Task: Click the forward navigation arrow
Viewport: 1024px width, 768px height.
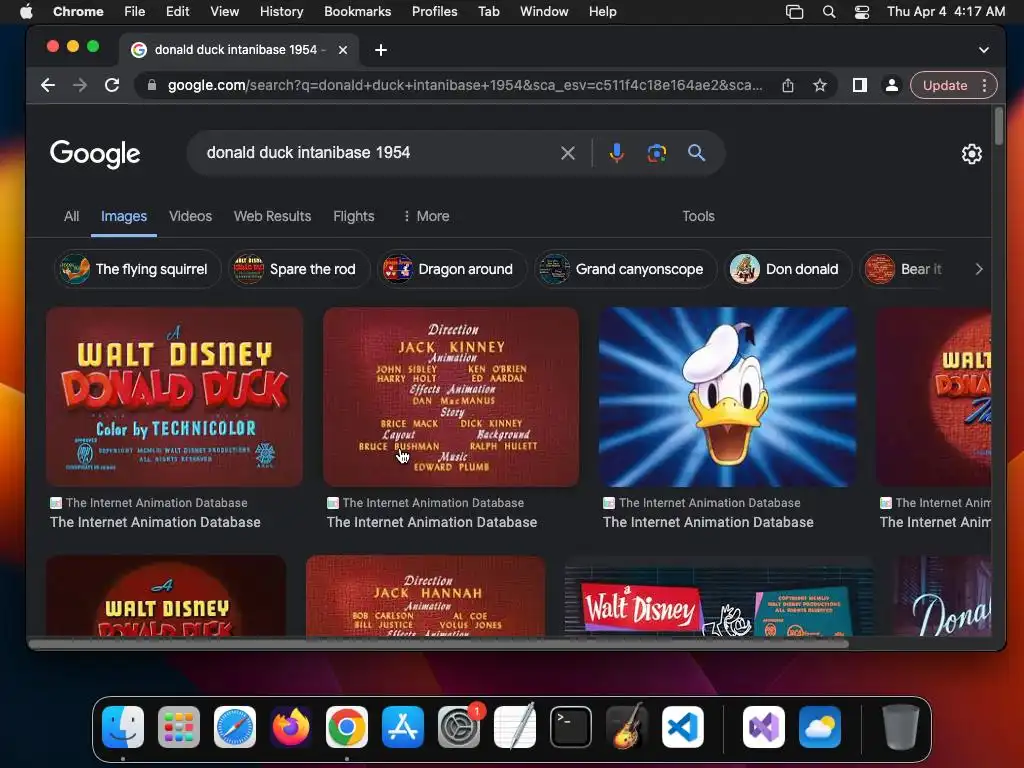Action: (x=80, y=86)
